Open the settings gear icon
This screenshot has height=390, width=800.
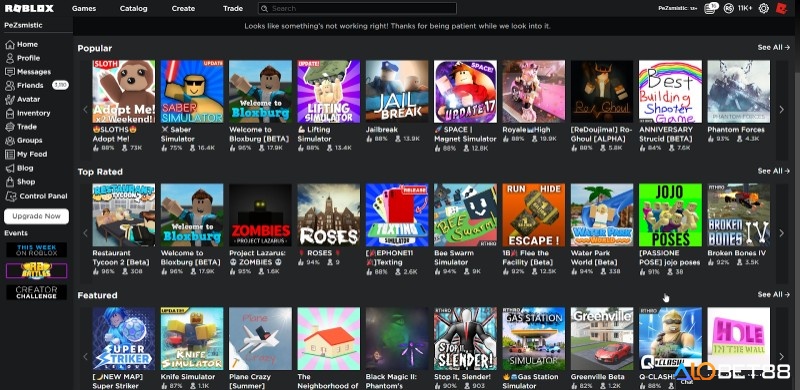(x=763, y=8)
